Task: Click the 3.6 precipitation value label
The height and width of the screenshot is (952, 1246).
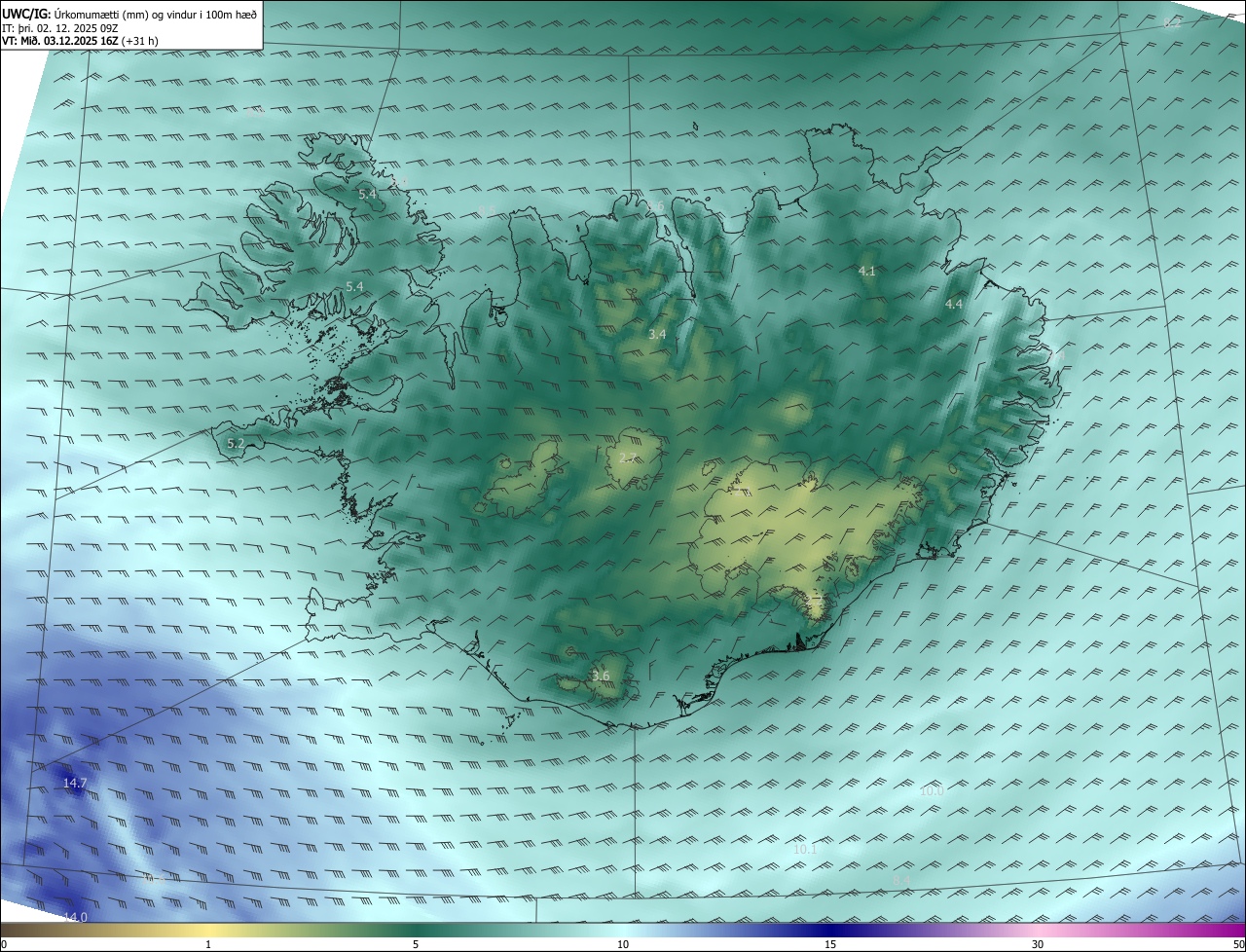Action: (x=601, y=677)
